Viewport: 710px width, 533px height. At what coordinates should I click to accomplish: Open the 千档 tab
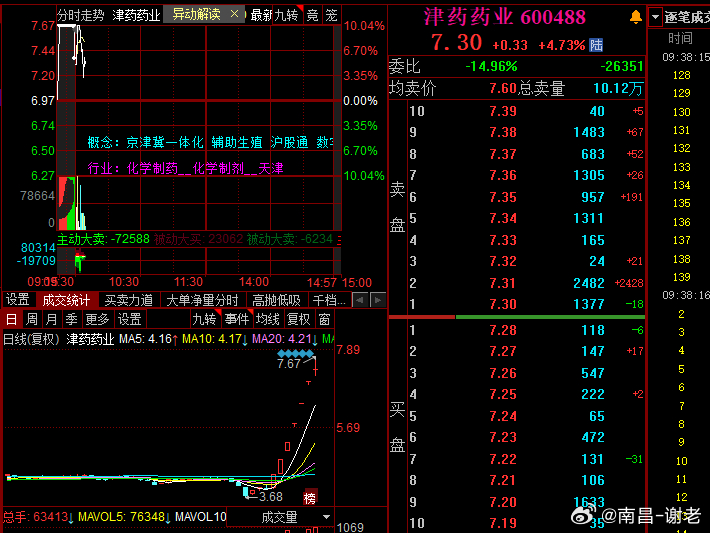point(329,300)
